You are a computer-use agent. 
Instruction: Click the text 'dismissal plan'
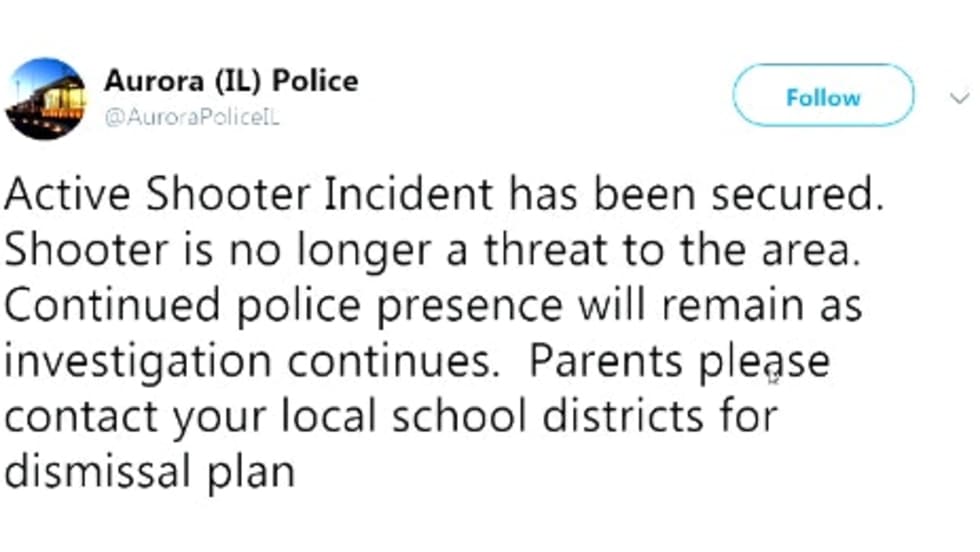[x=150, y=469]
